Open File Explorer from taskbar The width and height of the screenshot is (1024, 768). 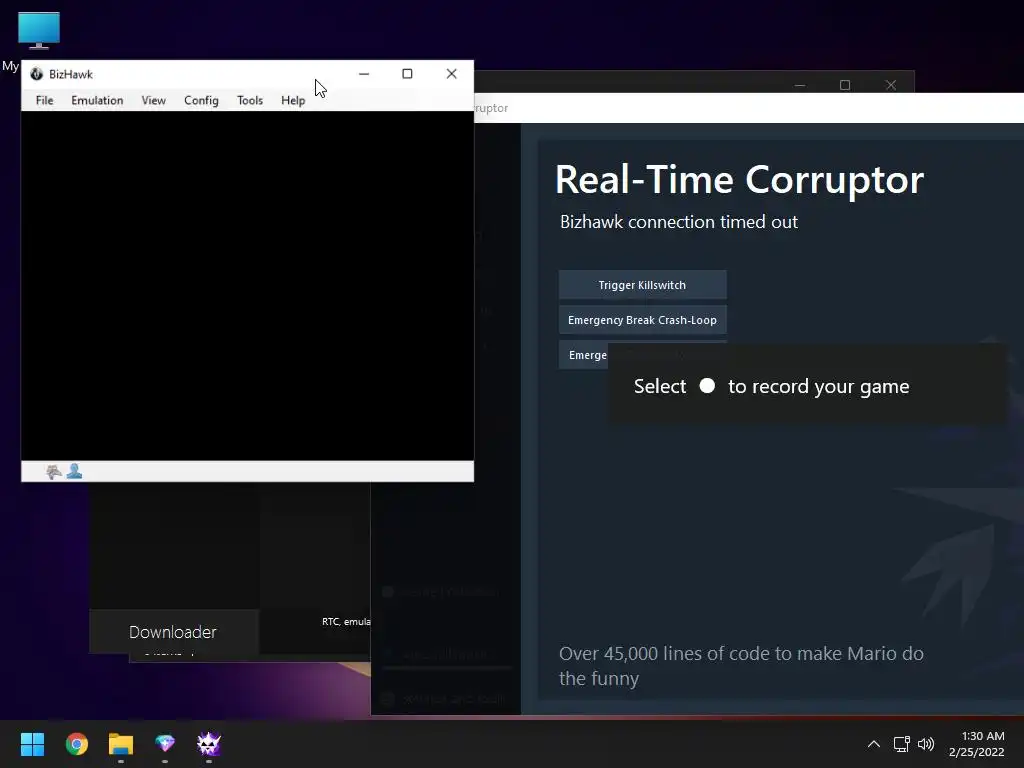click(x=121, y=744)
